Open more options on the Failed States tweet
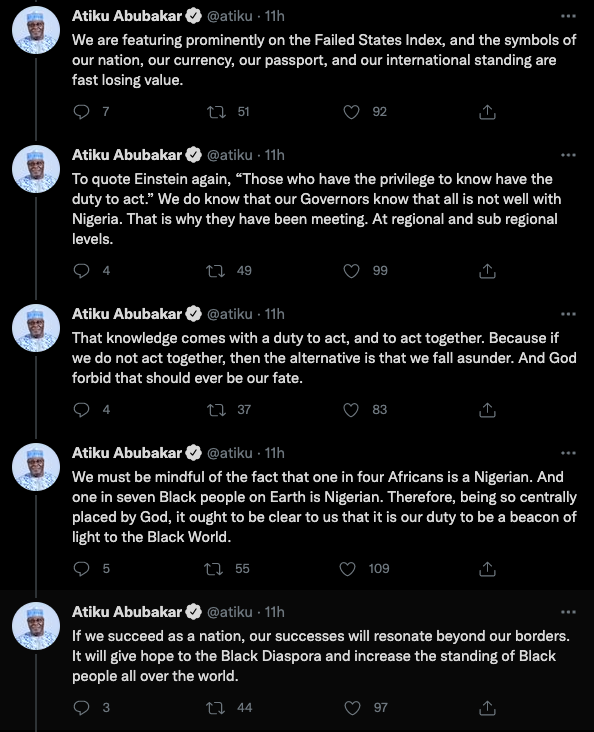This screenshot has width=594, height=732. (568, 16)
